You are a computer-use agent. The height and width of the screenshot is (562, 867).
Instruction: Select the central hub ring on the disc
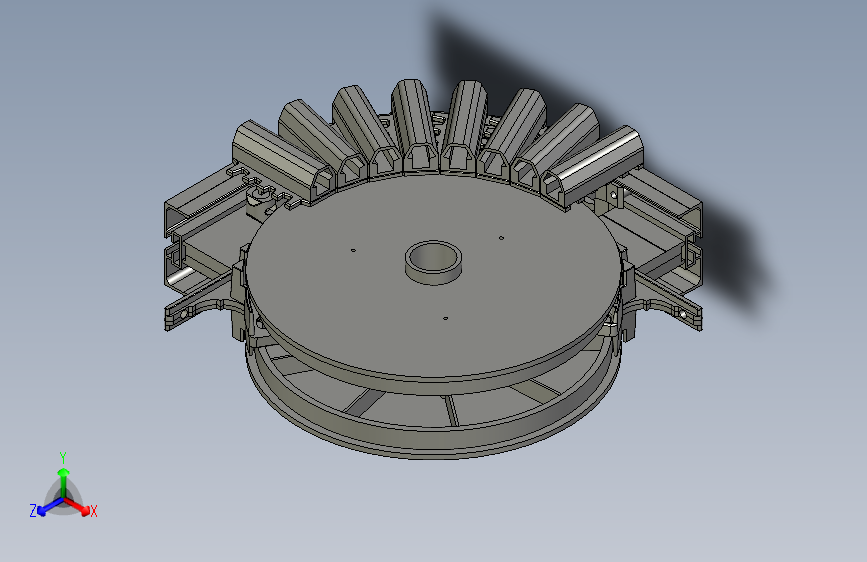tap(434, 263)
